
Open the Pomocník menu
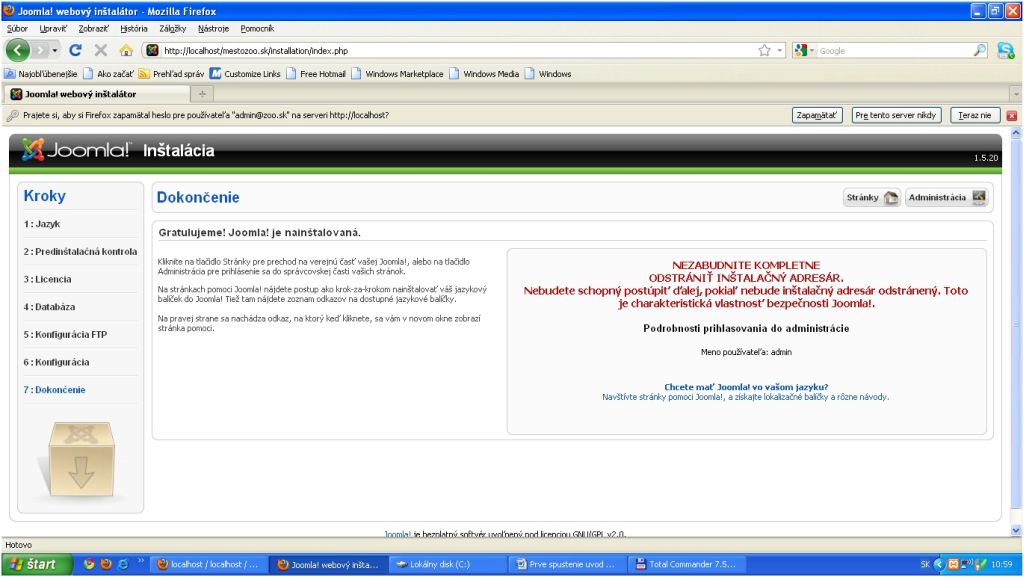257,28
